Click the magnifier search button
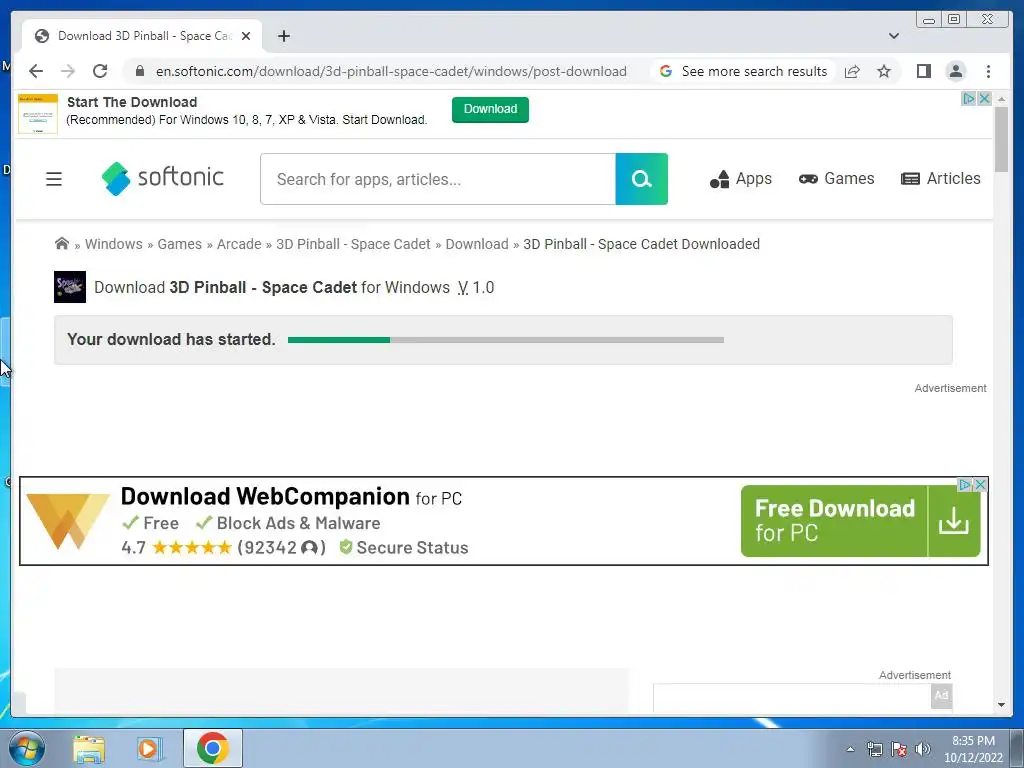 (x=641, y=179)
